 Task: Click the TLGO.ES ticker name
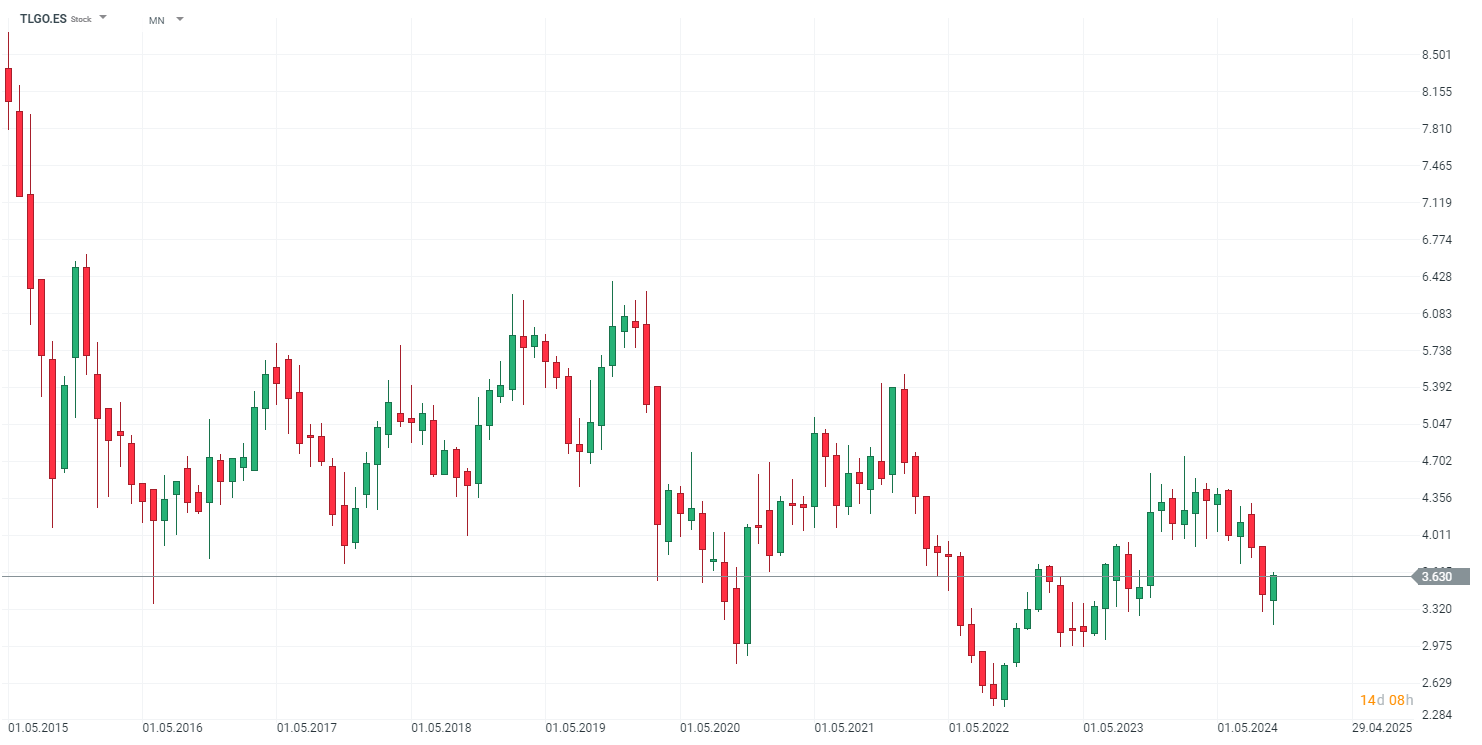click(x=43, y=19)
